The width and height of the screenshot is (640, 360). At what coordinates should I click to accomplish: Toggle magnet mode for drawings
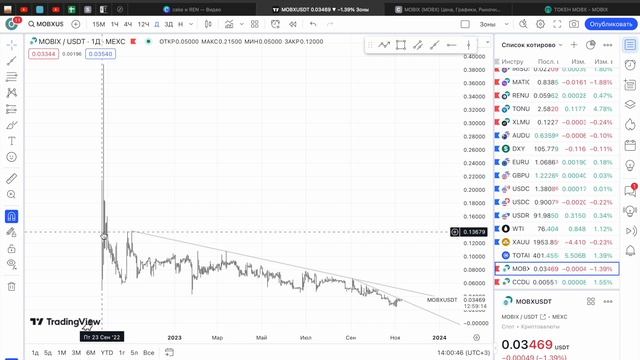(11, 216)
